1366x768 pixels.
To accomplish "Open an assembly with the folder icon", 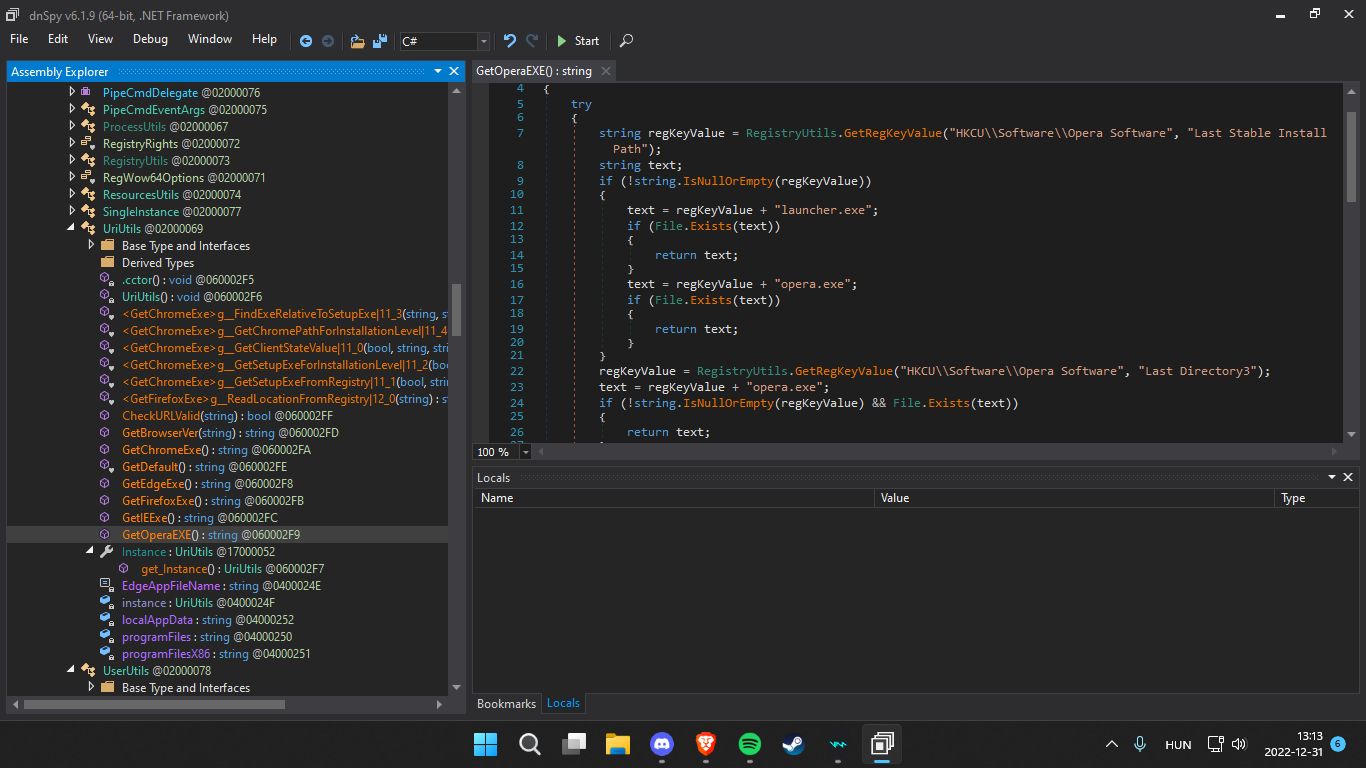I will [357, 41].
